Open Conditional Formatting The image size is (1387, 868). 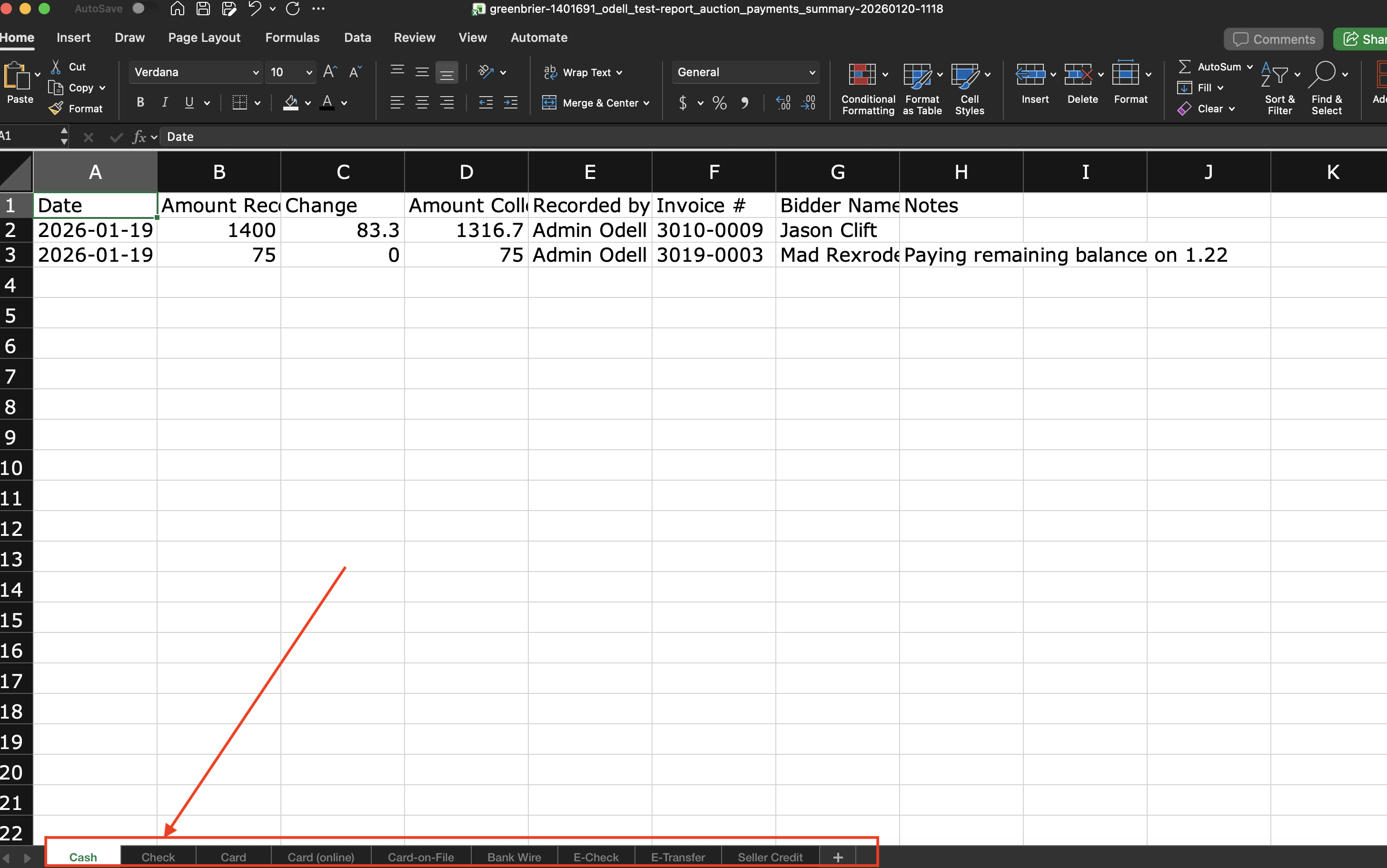coord(868,89)
